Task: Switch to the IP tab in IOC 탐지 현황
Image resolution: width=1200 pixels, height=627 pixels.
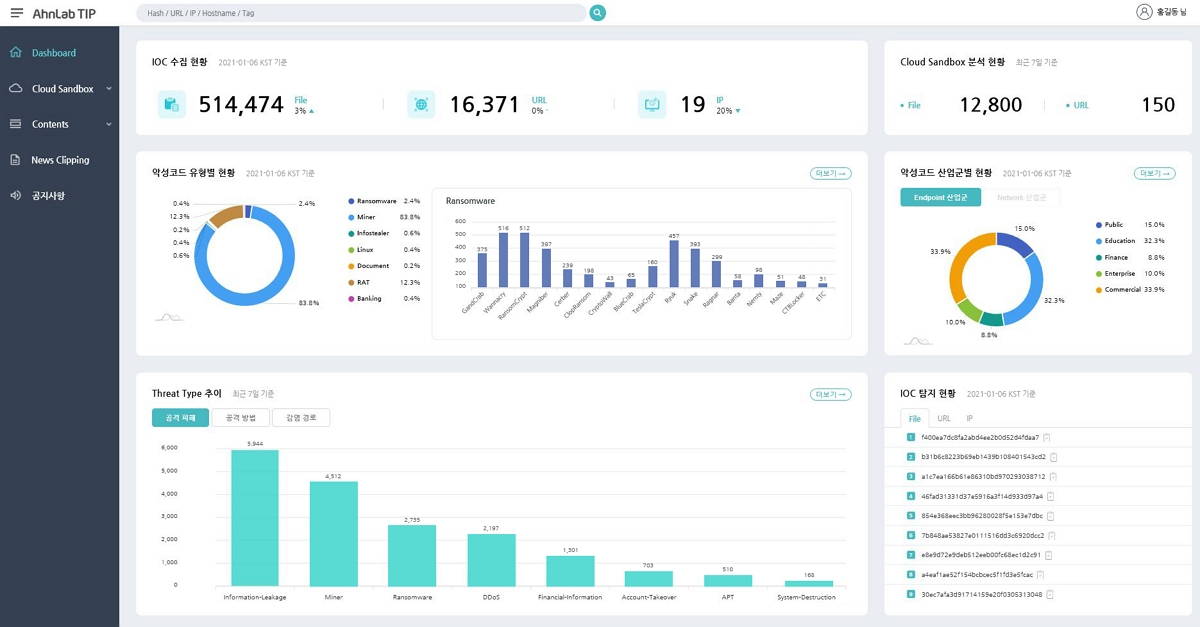Action: pyautogui.click(x=969, y=418)
